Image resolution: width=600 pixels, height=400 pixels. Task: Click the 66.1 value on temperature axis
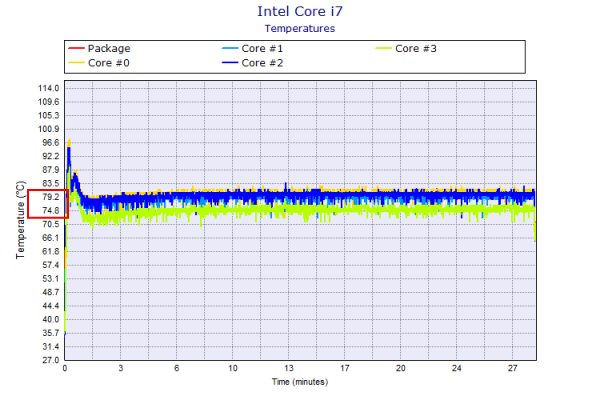[x=51, y=238]
